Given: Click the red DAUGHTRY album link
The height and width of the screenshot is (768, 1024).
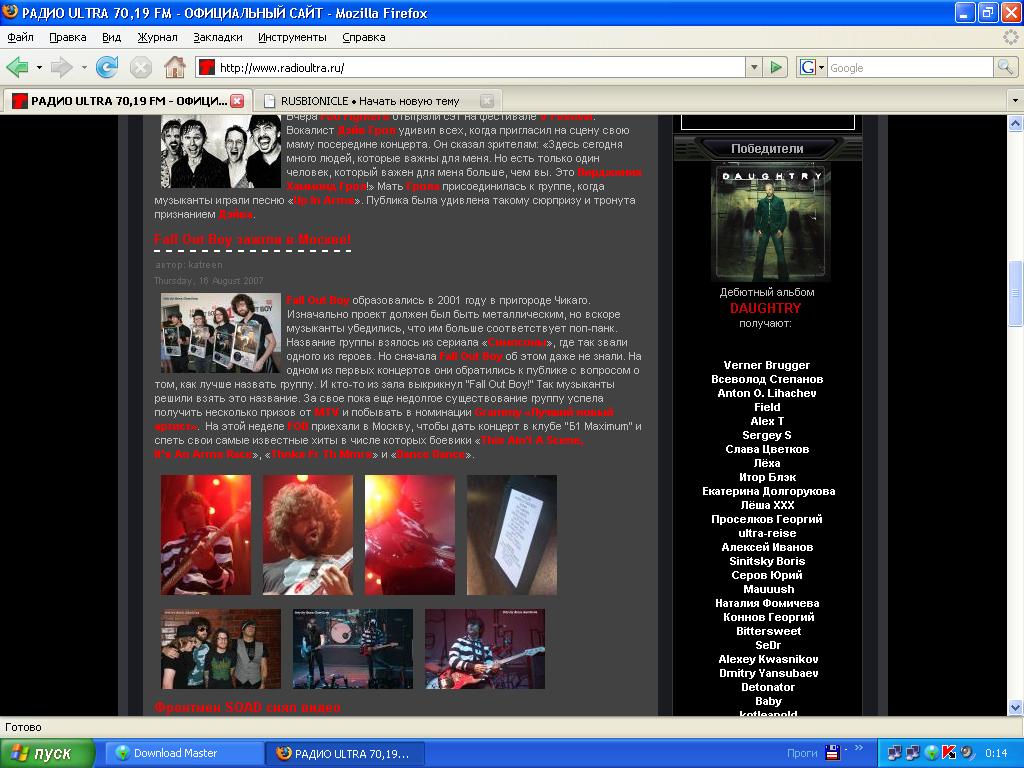Looking at the screenshot, I should [x=765, y=308].
